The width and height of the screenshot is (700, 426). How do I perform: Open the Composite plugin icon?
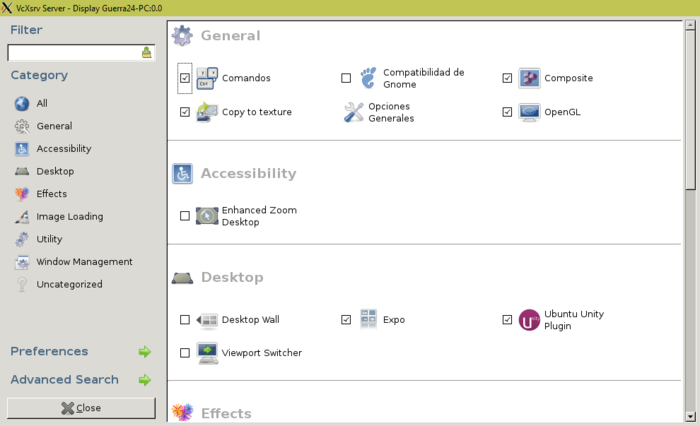(x=529, y=78)
